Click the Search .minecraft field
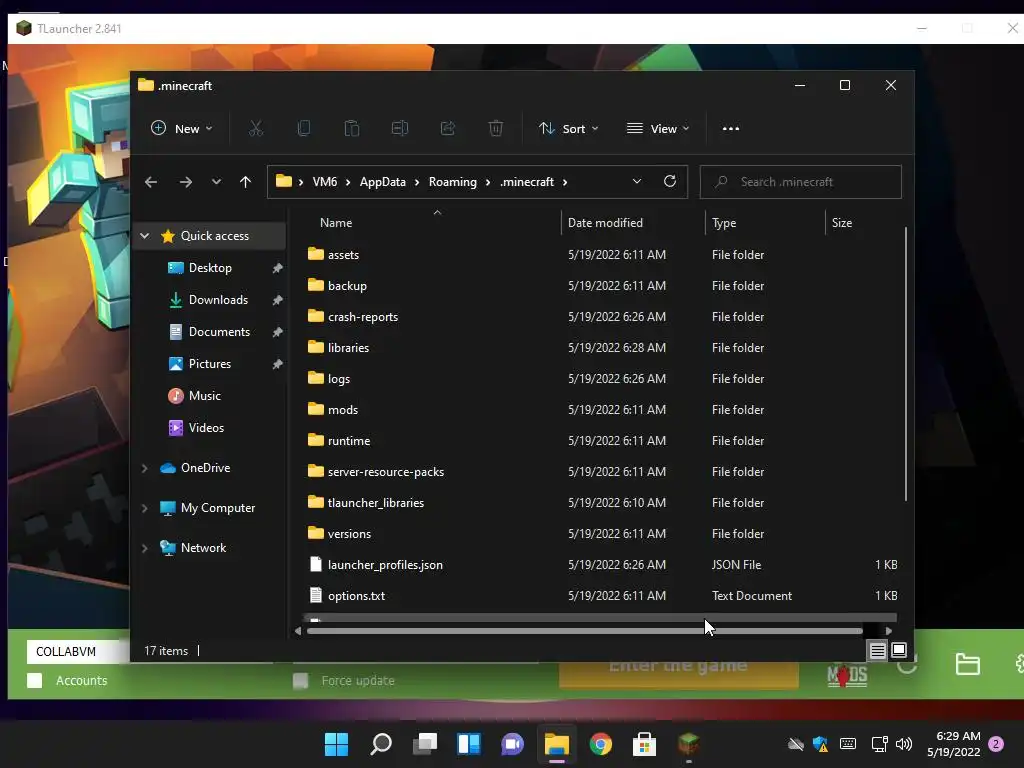The height and width of the screenshot is (768, 1024). pyautogui.click(x=801, y=182)
